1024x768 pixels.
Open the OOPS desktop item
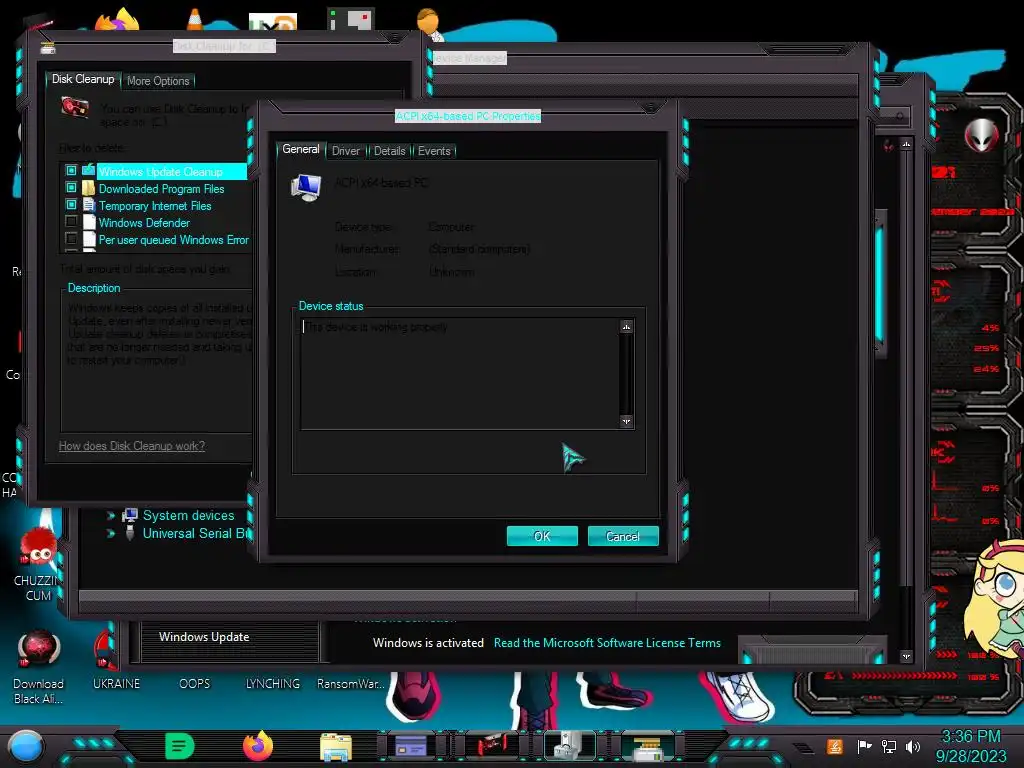click(195, 683)
